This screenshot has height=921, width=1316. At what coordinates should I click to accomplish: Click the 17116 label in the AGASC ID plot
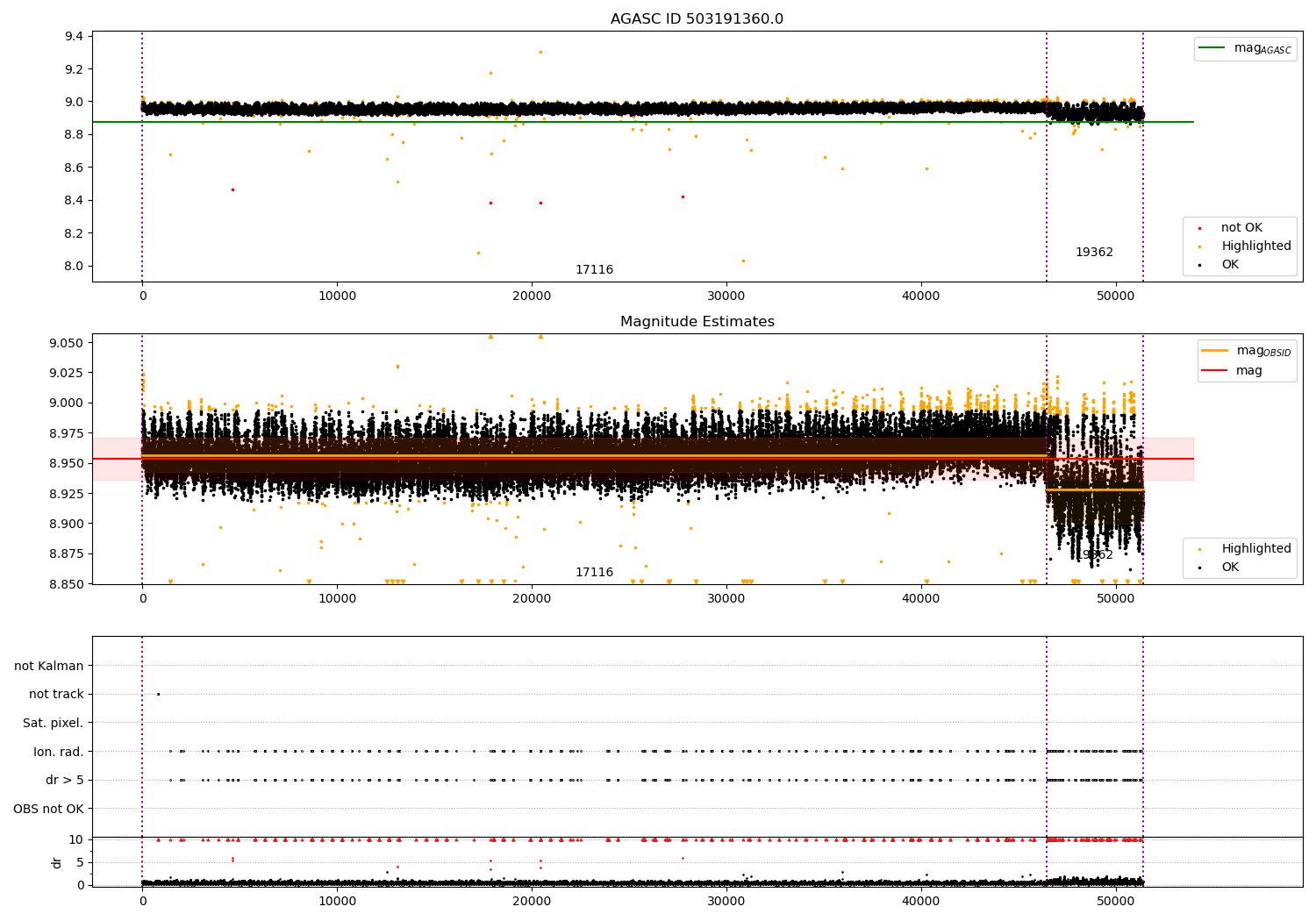click(594, 270)
